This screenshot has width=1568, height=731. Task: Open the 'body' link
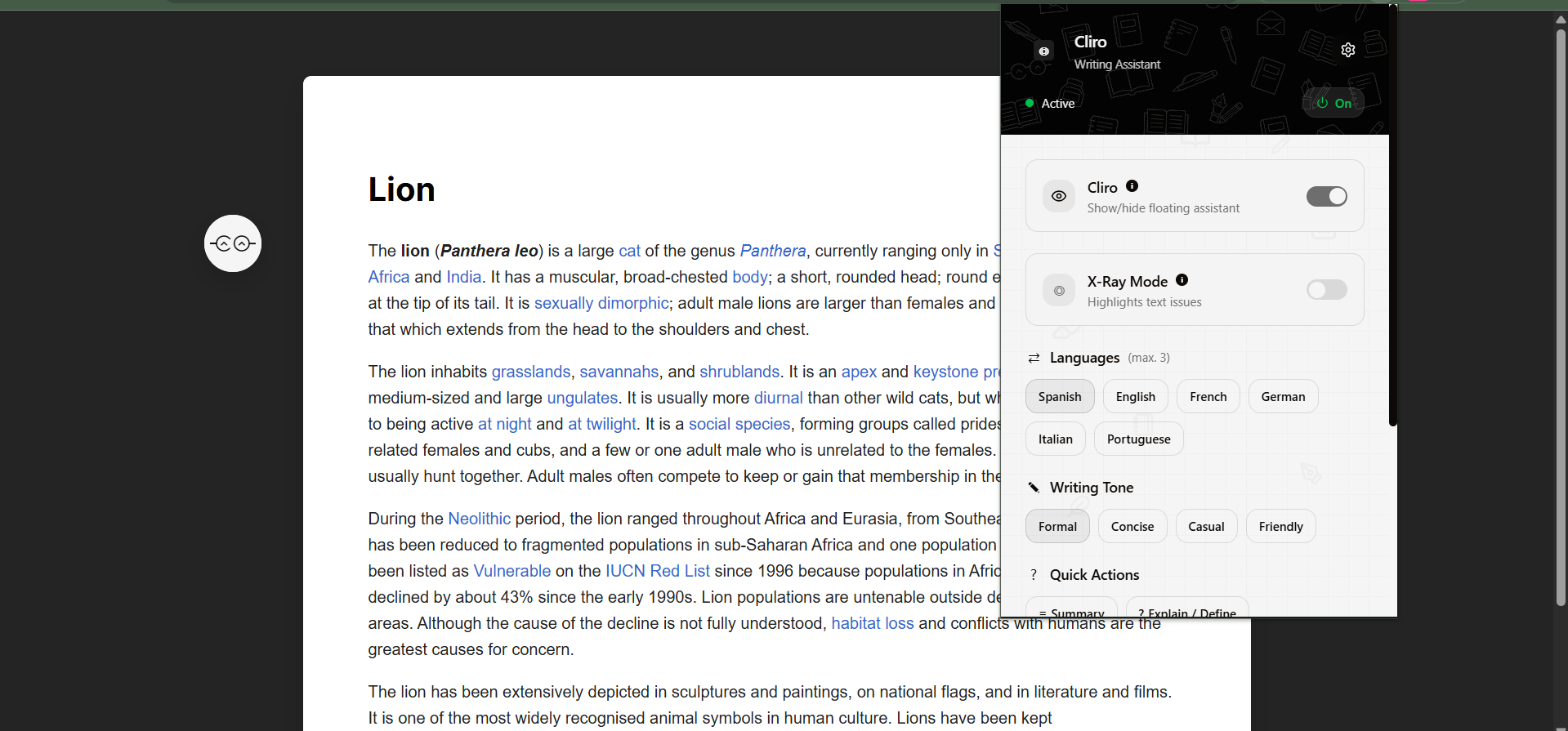[750, 277]
